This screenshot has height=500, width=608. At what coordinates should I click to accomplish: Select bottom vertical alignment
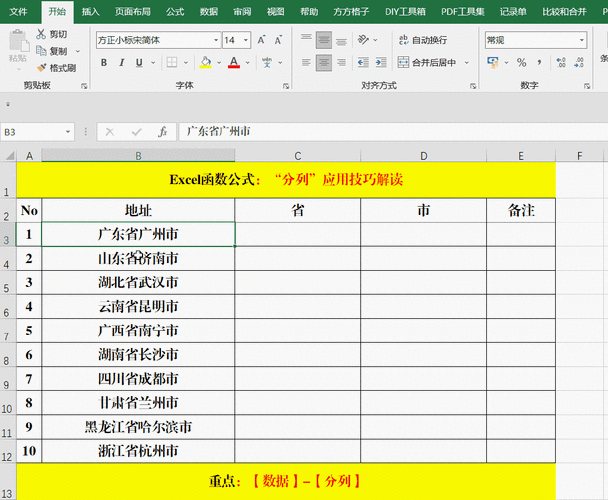[341, 40]
